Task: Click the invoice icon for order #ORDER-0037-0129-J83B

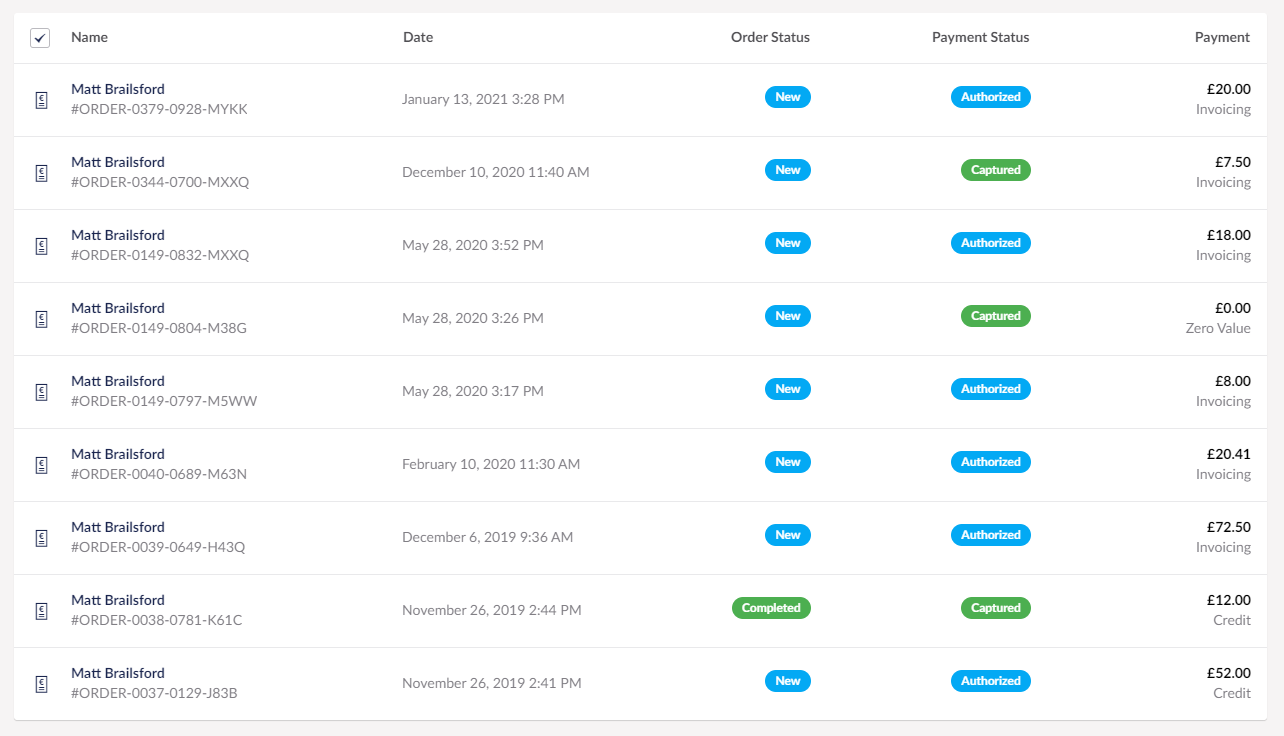Action: click(41, 684)
